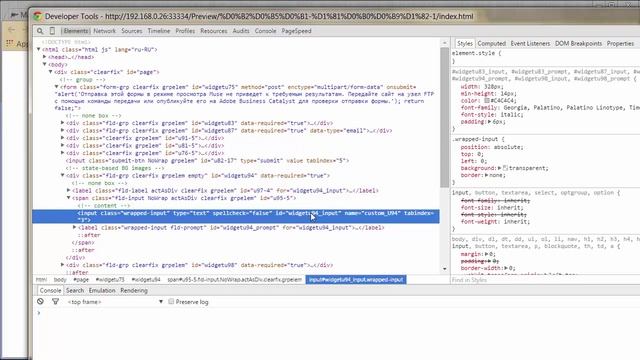Click the DOM tree scroll up arrow
The image size is (640, 360).
pos(444,43)
